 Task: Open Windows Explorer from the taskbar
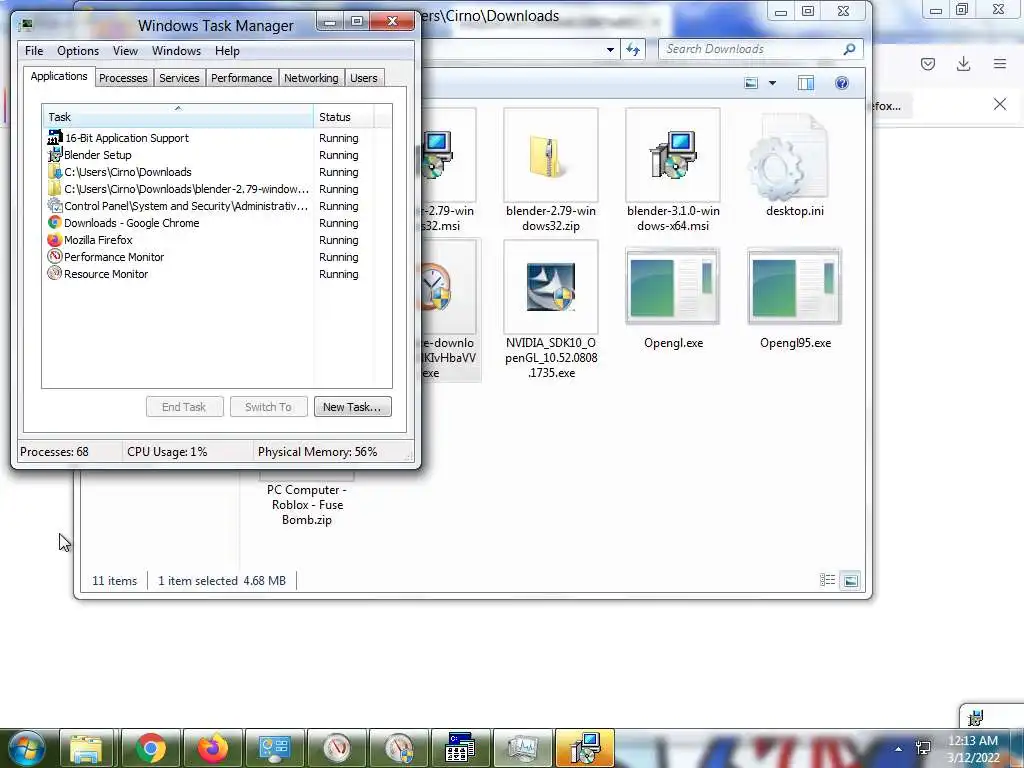86,748
